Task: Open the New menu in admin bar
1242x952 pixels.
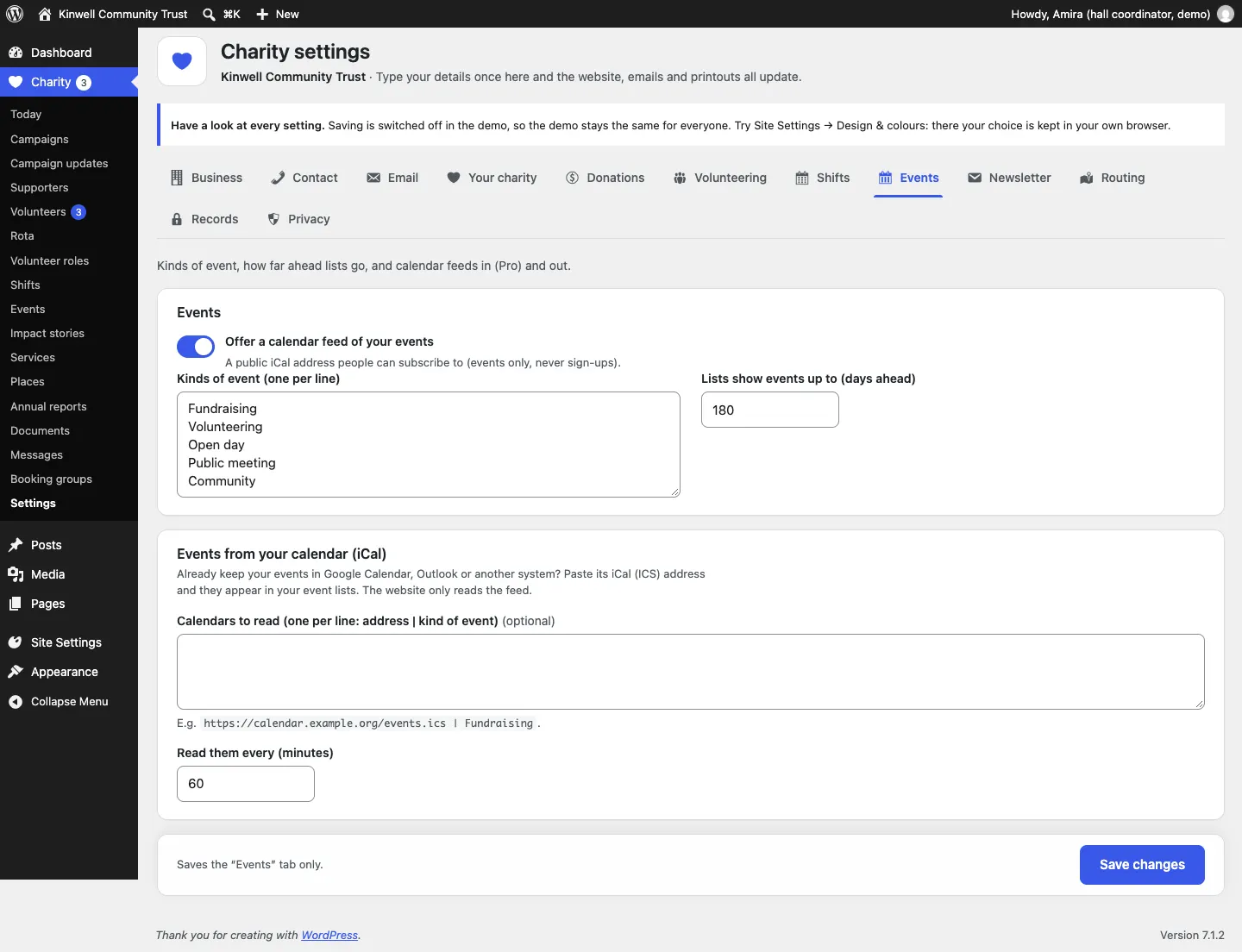Action: pyautogui.click(x=278, y=14)
